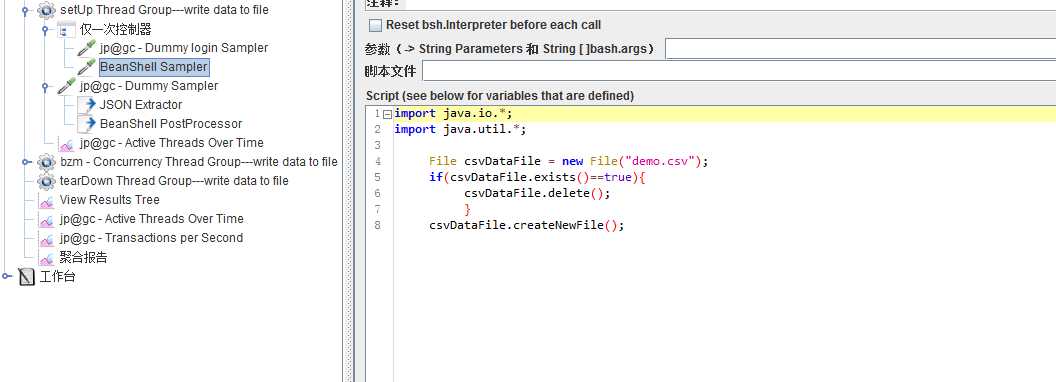Click the 工作台 workbench icon
This screenshot has height=382, width=1056.
click(x=26, y=276)
